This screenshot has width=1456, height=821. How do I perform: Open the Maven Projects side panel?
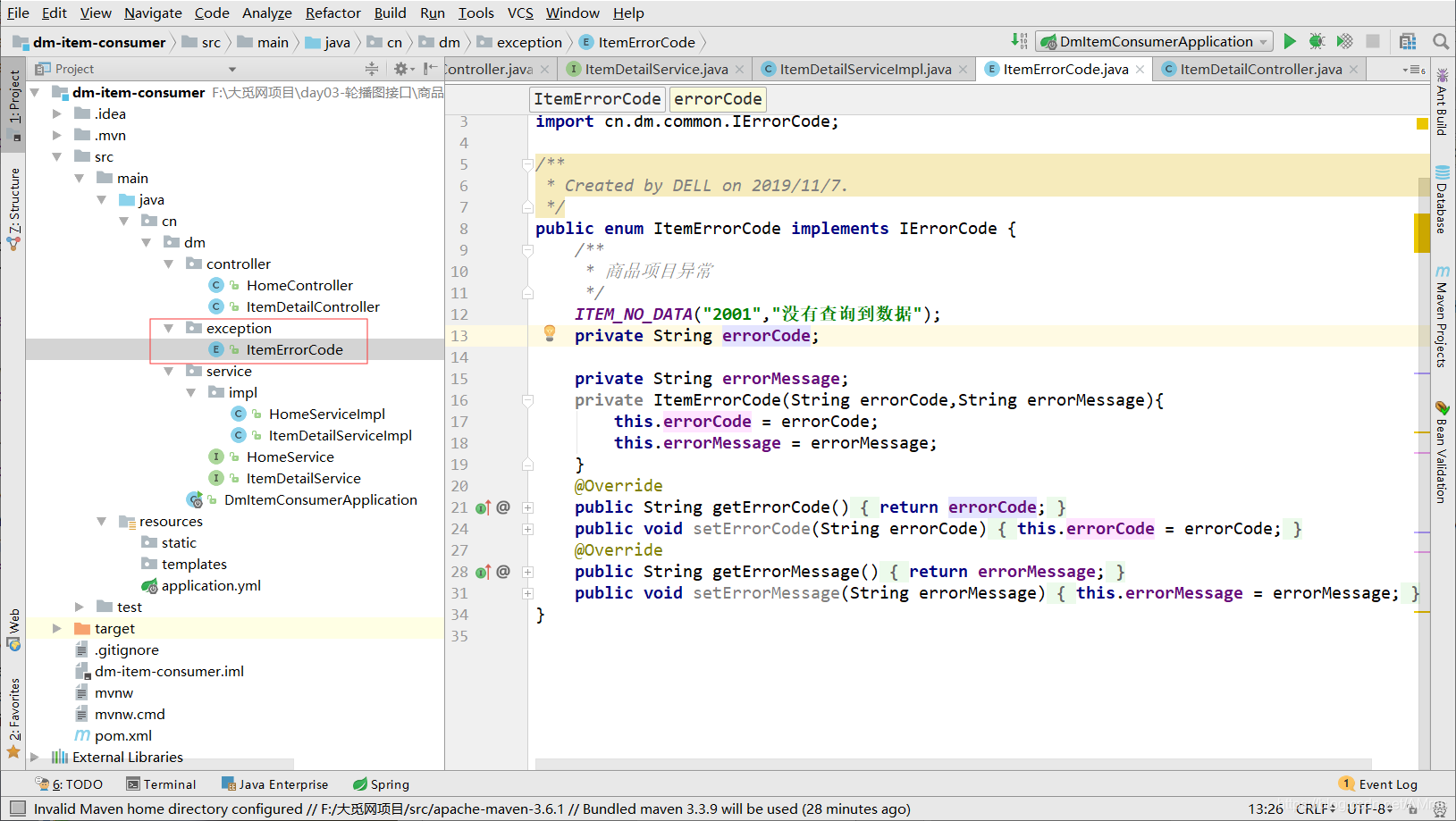[1442, 316]
